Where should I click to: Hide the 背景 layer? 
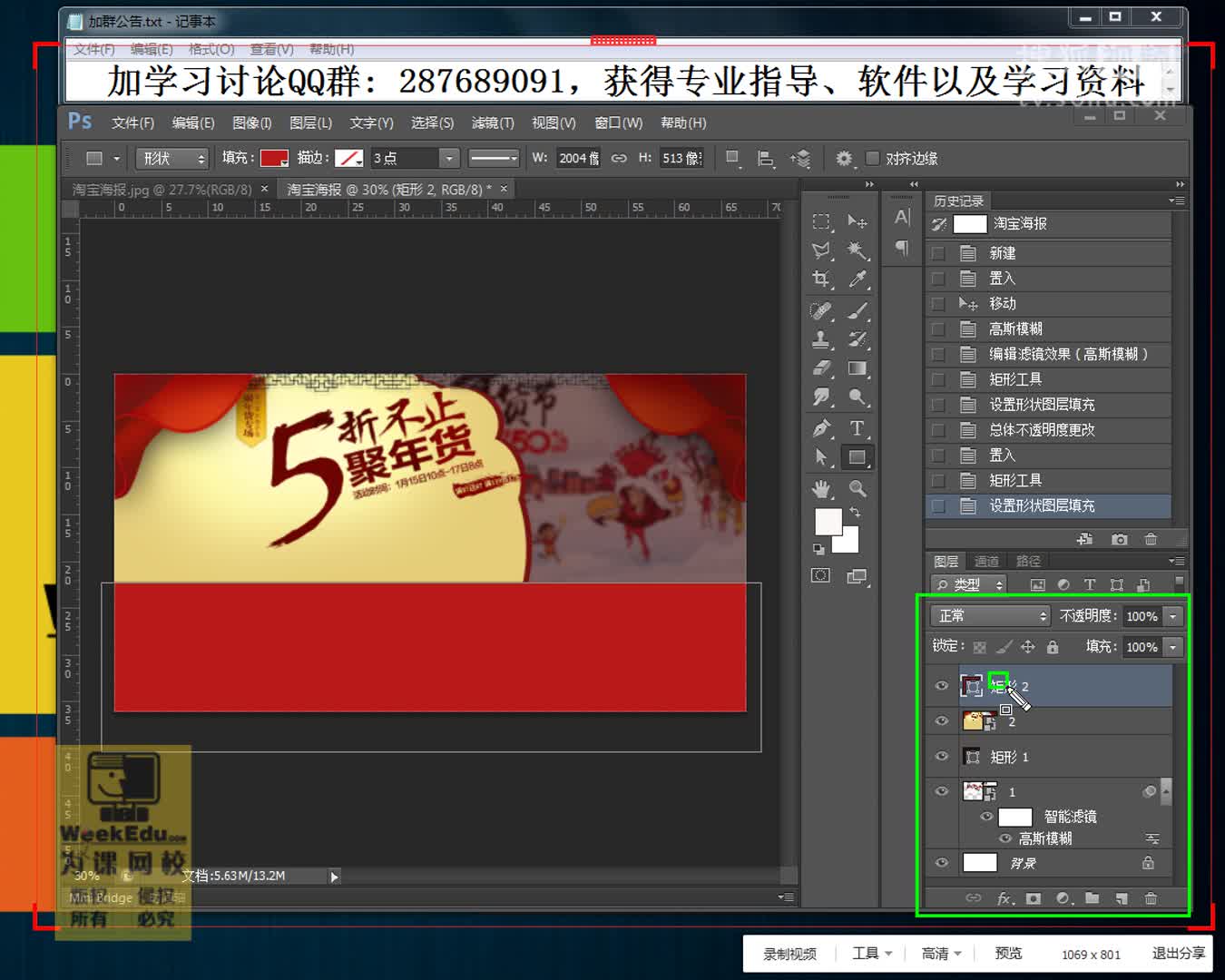(x=942, y=863)
